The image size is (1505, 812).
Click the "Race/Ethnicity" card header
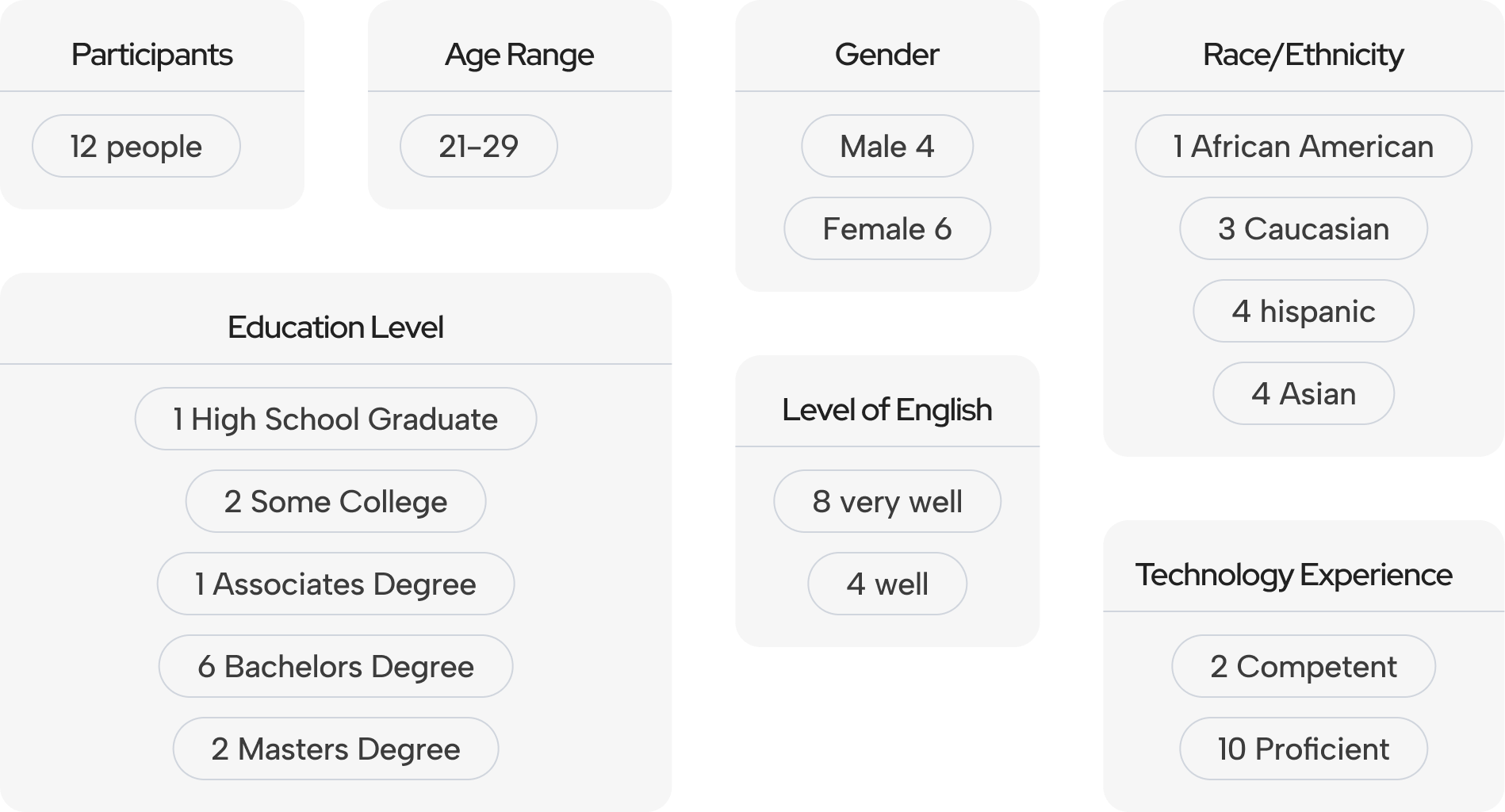click(x=1303, y=55)
